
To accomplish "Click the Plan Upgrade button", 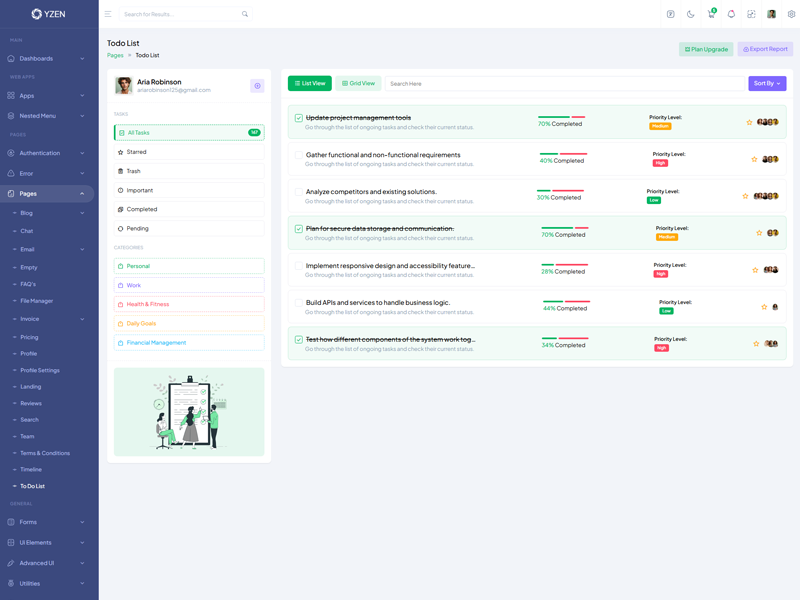I will 706,49.
